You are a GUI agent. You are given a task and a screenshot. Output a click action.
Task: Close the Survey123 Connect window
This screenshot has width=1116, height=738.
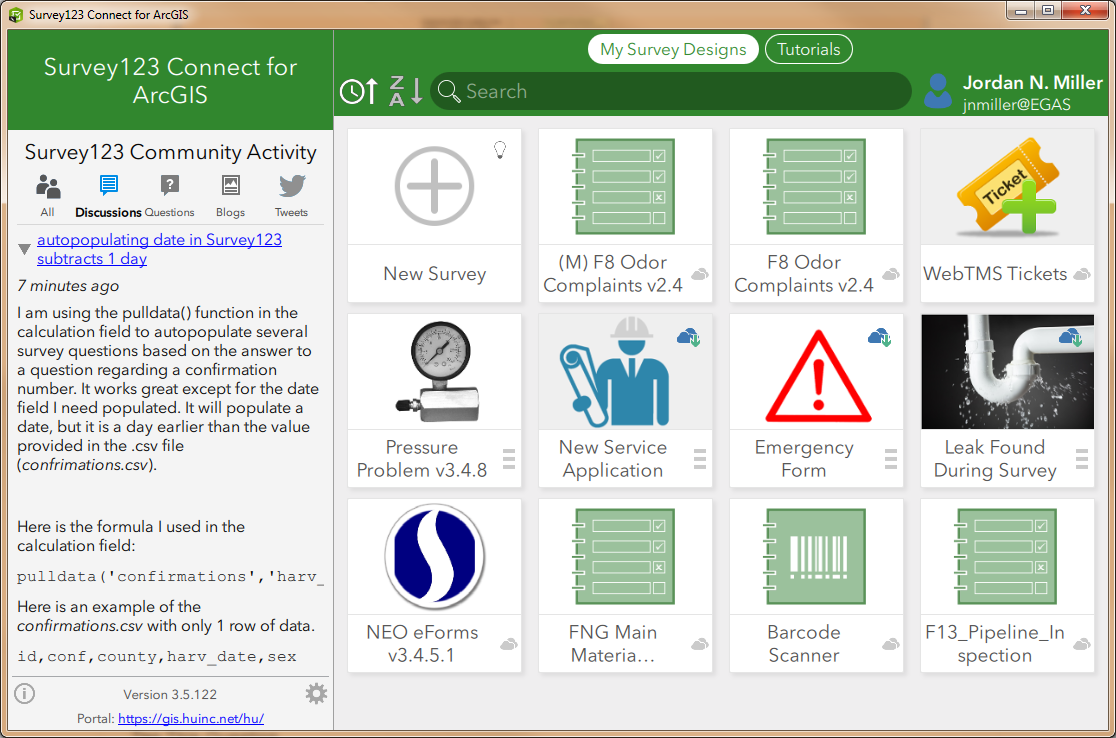click(x=1085, y=10)
